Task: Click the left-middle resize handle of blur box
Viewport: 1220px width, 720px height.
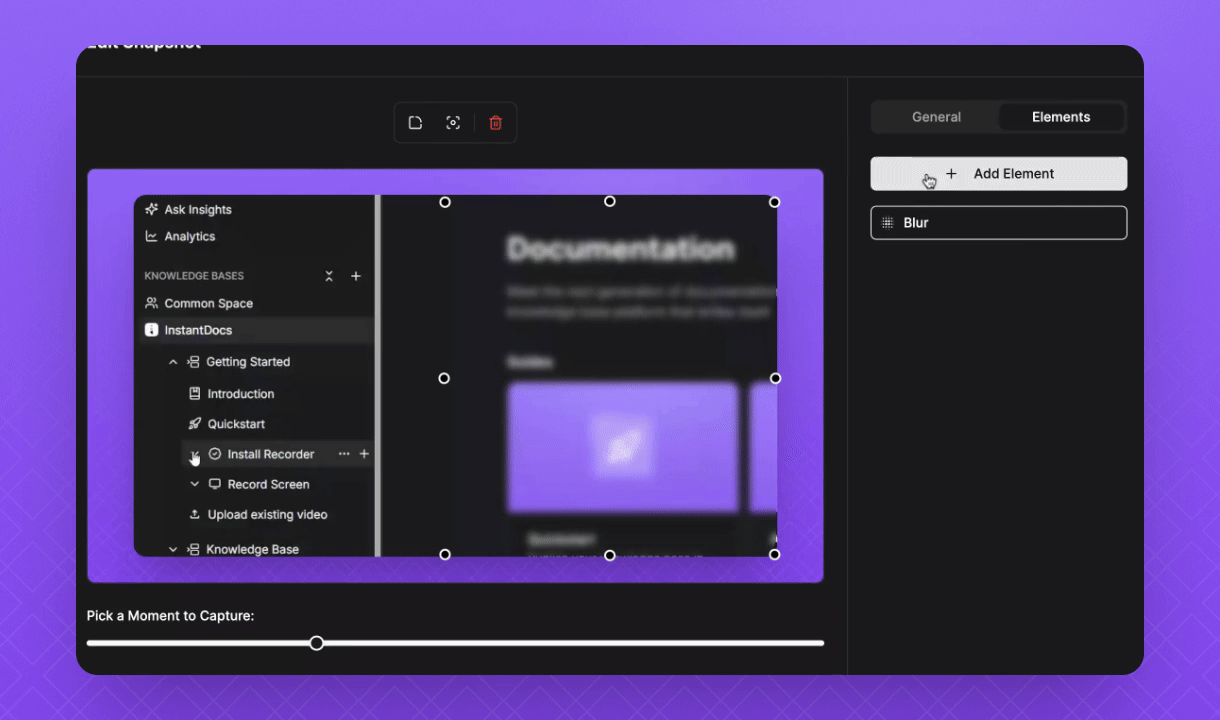Action: click(x=445, y=378)
